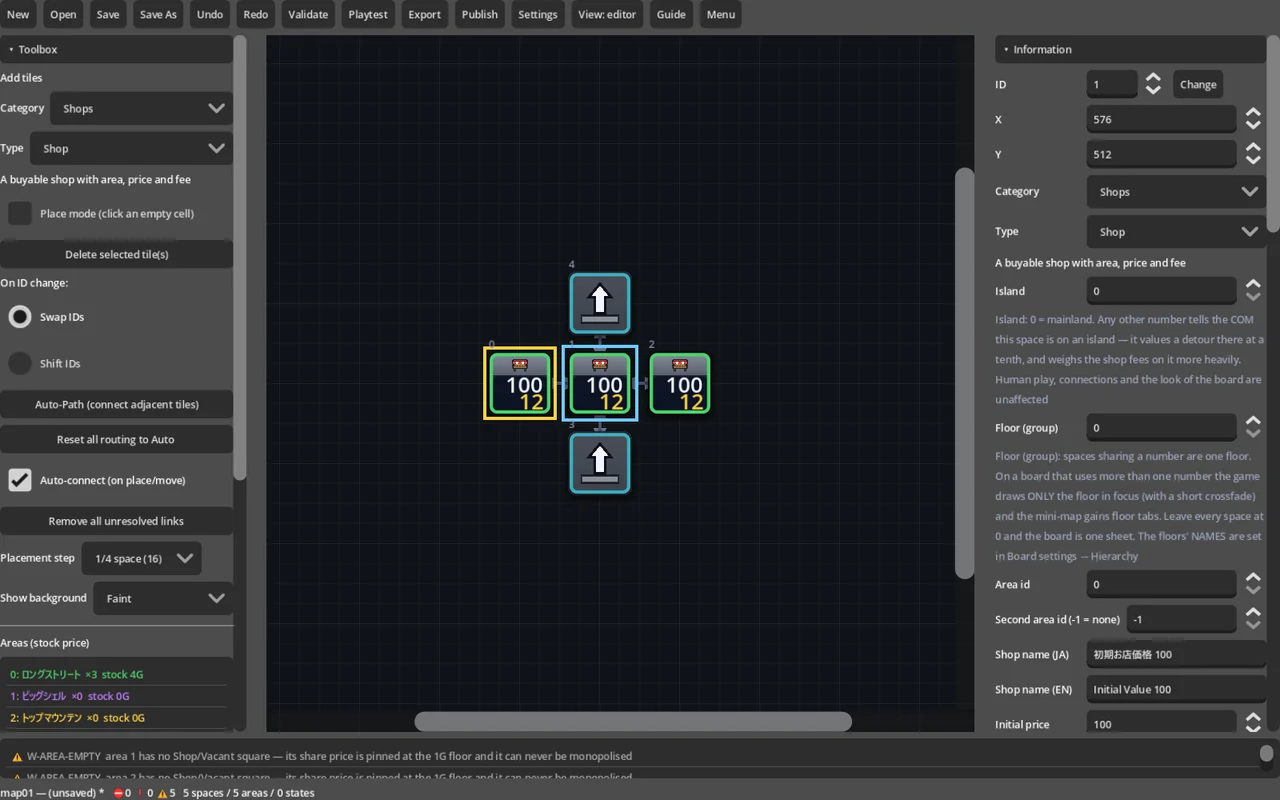The image size is (1280, 800).
Task: Click Auto-Path connect adjacent tiles button
Action: tap(116, 404)
